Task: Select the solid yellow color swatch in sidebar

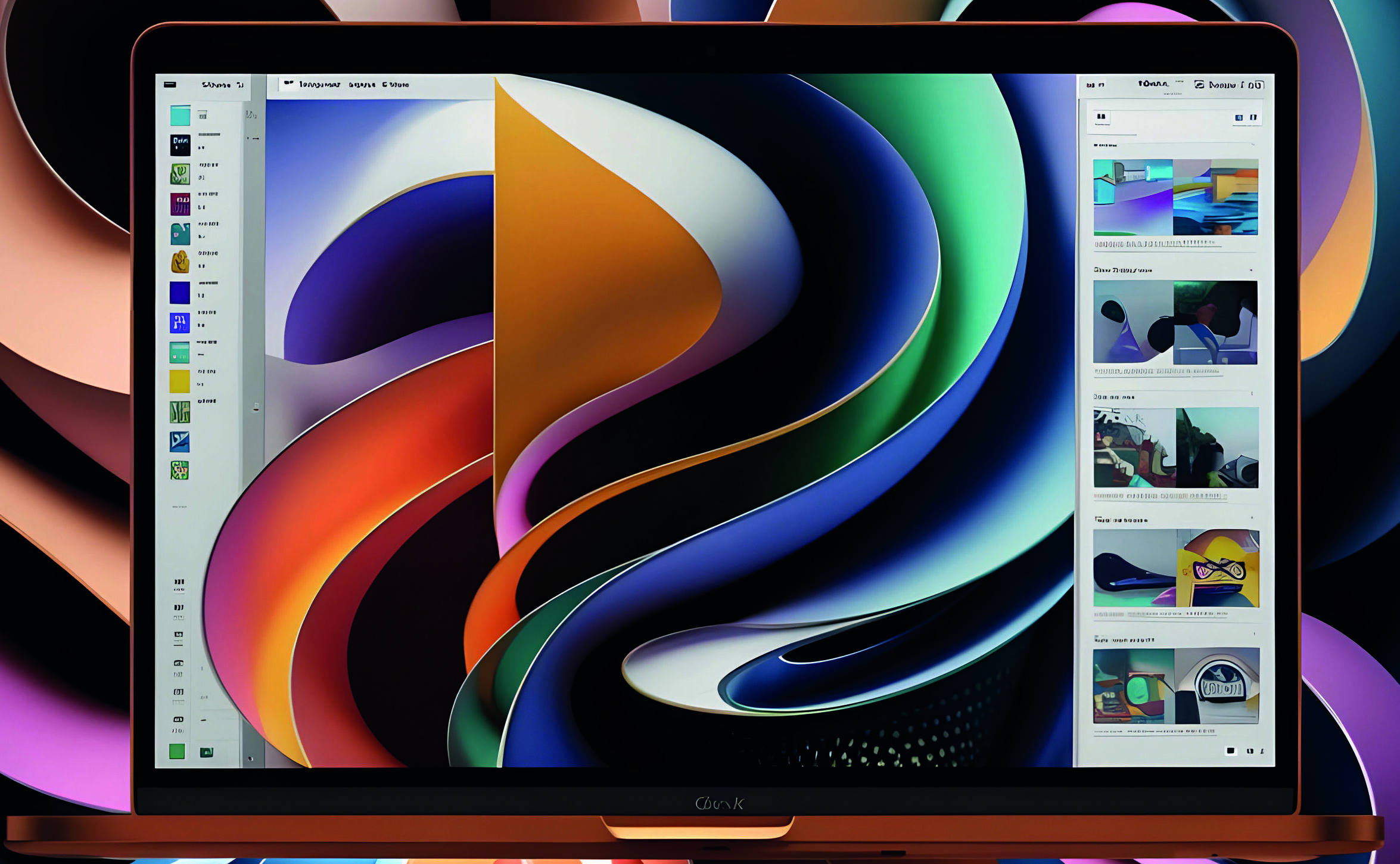Action: coord(180,382)
